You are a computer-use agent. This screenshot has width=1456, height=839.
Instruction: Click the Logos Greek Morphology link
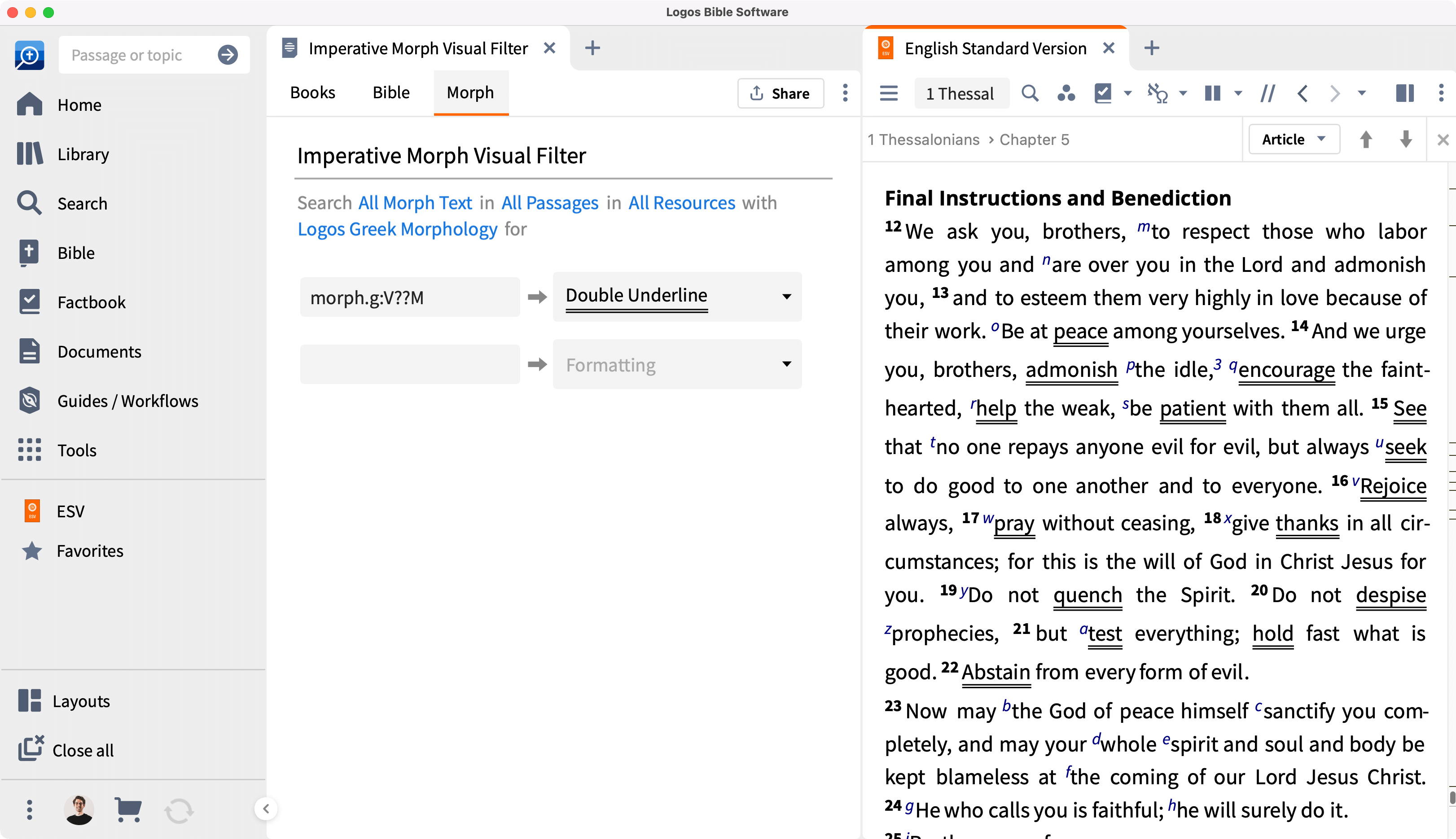click(397, 229)
